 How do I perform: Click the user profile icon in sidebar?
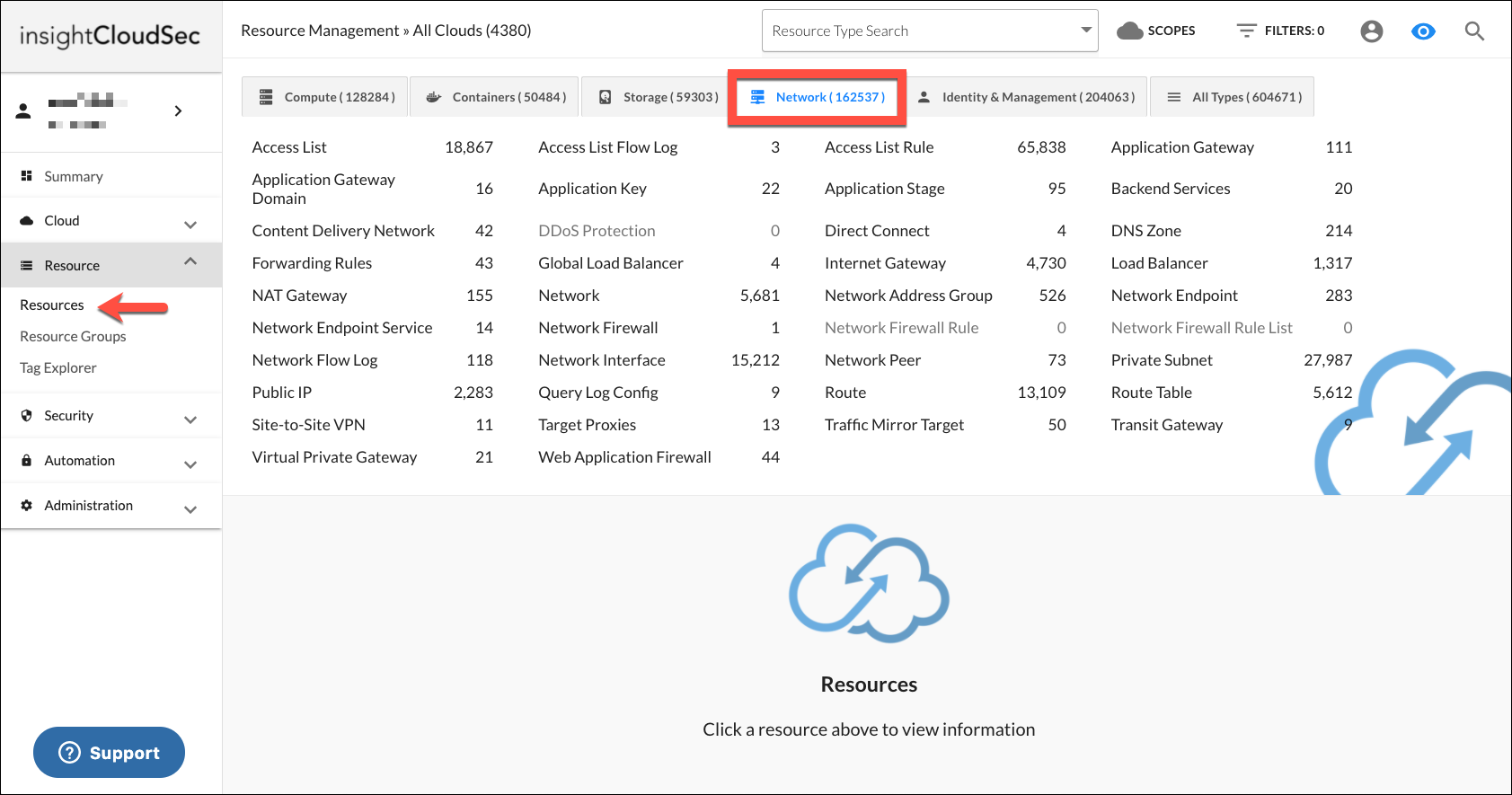[24, 111]
